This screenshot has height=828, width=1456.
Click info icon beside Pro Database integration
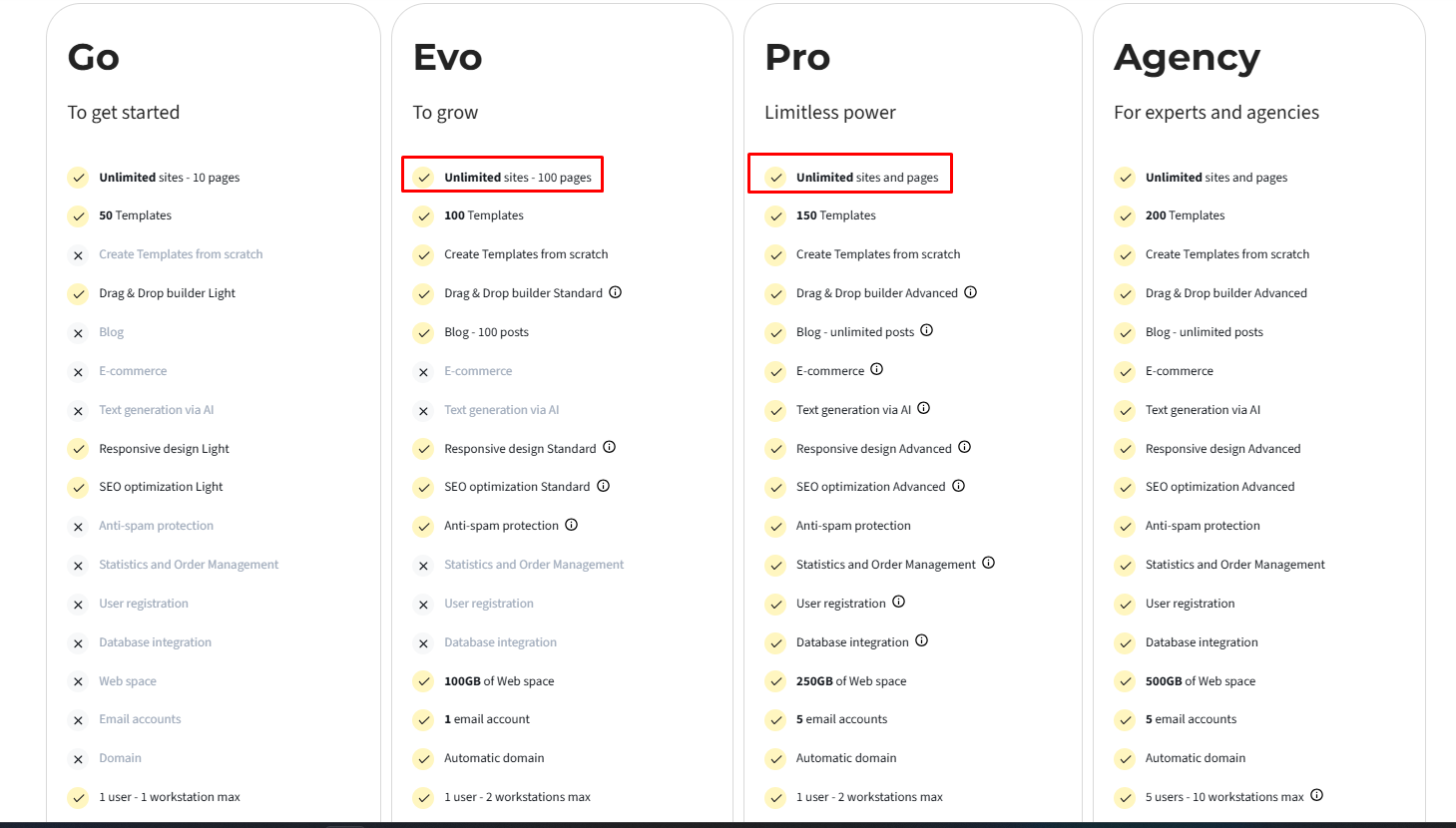(921, 640)
